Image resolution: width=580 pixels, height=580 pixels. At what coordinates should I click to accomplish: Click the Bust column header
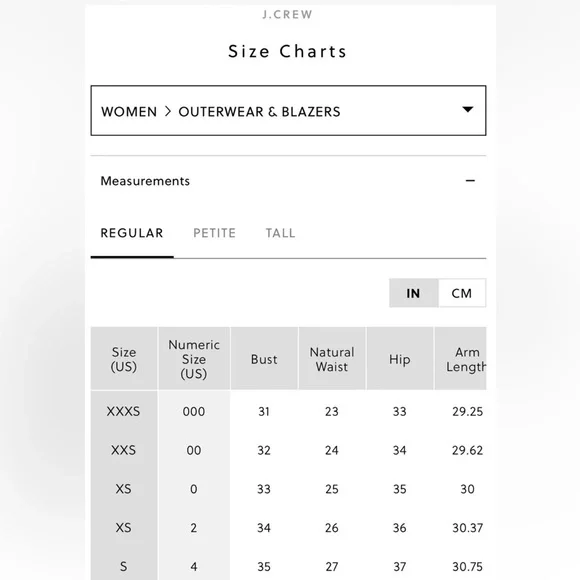click(x=264, y=359)
